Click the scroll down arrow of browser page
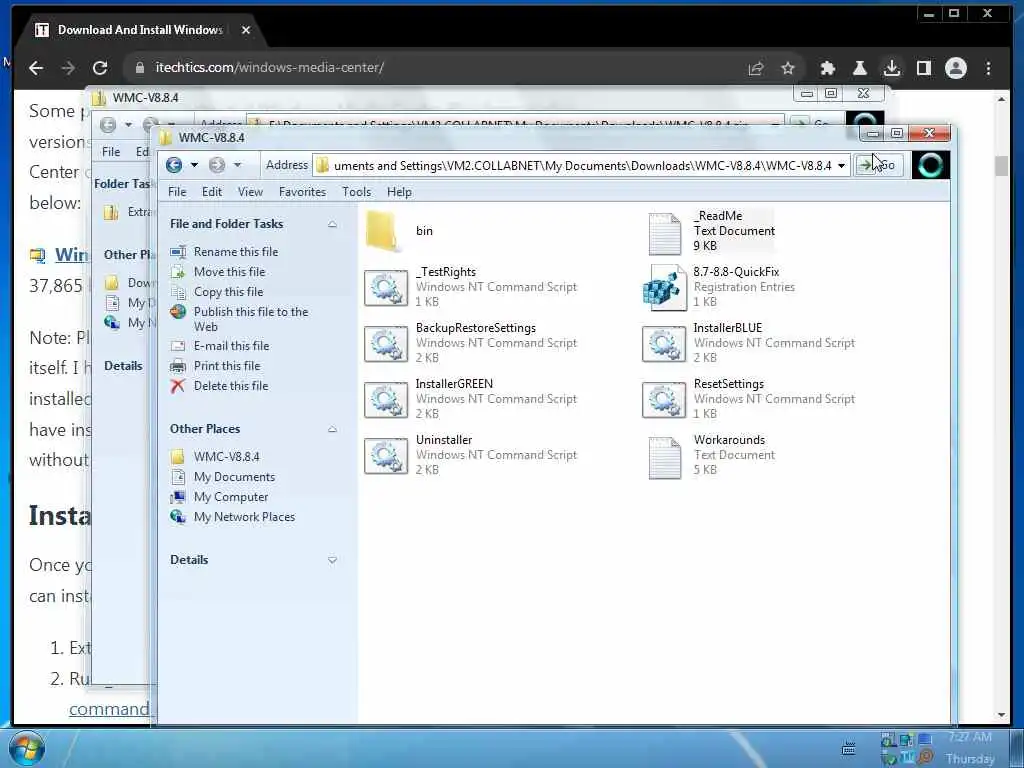Screen dimensions: 1024x768 1001,715
